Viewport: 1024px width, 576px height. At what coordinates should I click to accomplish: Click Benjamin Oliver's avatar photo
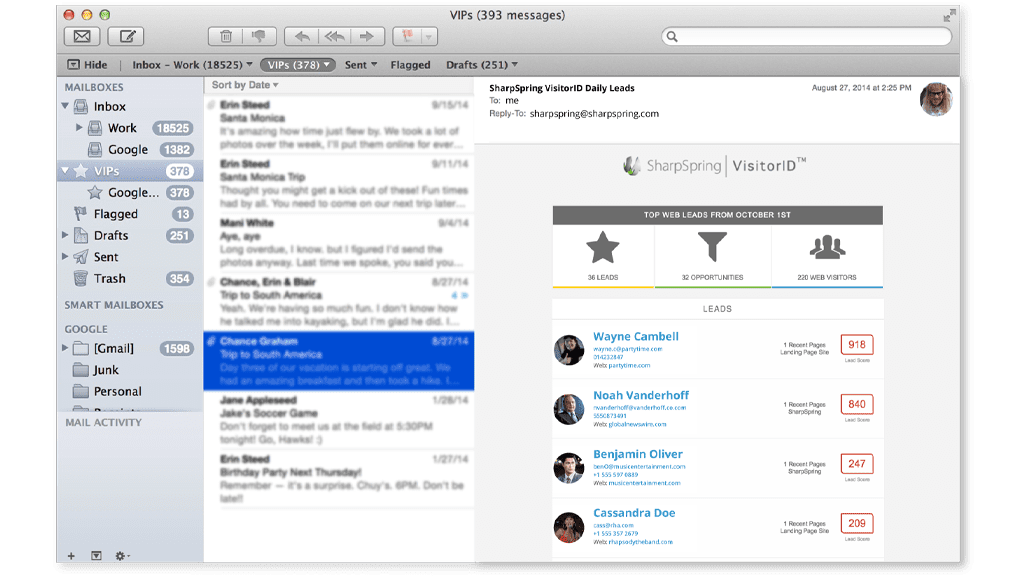[x=569, y=468]
